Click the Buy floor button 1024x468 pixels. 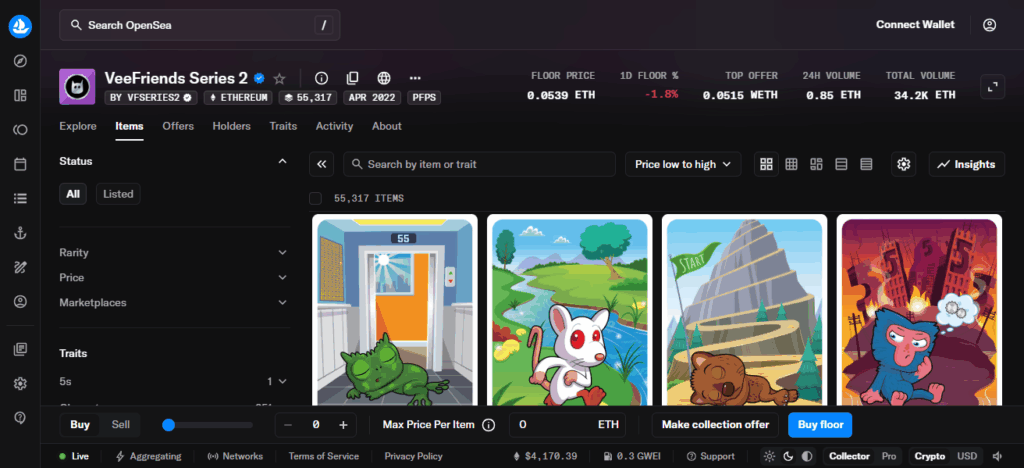820,425
